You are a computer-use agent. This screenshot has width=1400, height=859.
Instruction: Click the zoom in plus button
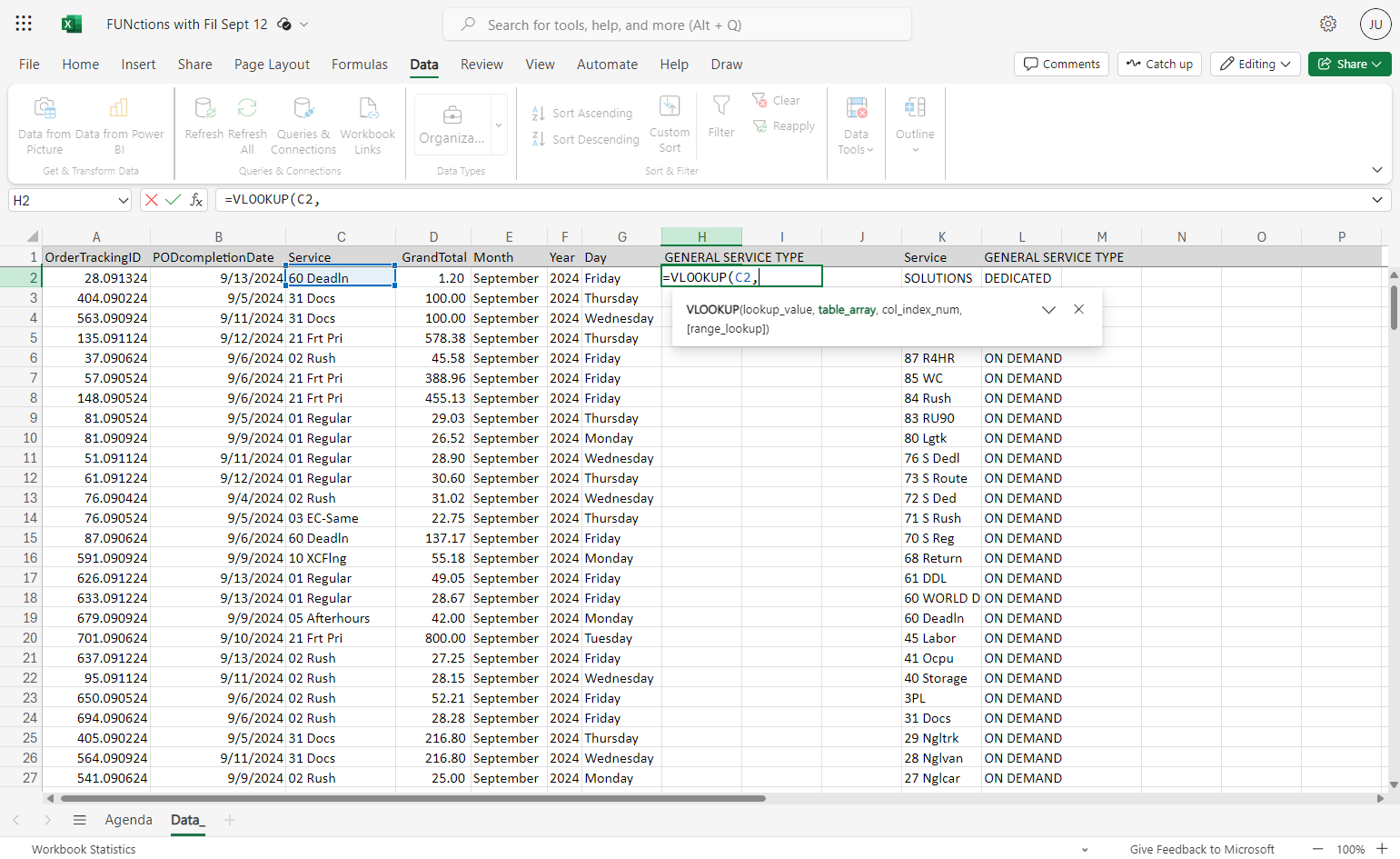point(1382,849)
